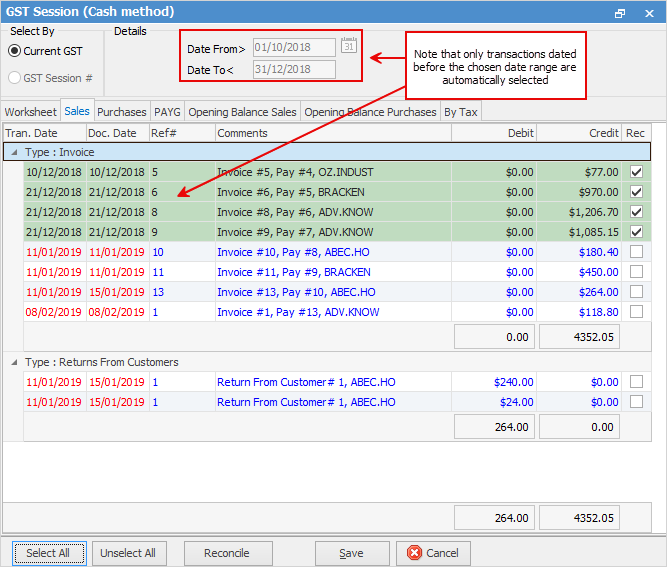Screen dimensions: 667x567
Task: Select the Invoice #5, Pay #4, OZ.INDUST comment
Action: (295, 172)
